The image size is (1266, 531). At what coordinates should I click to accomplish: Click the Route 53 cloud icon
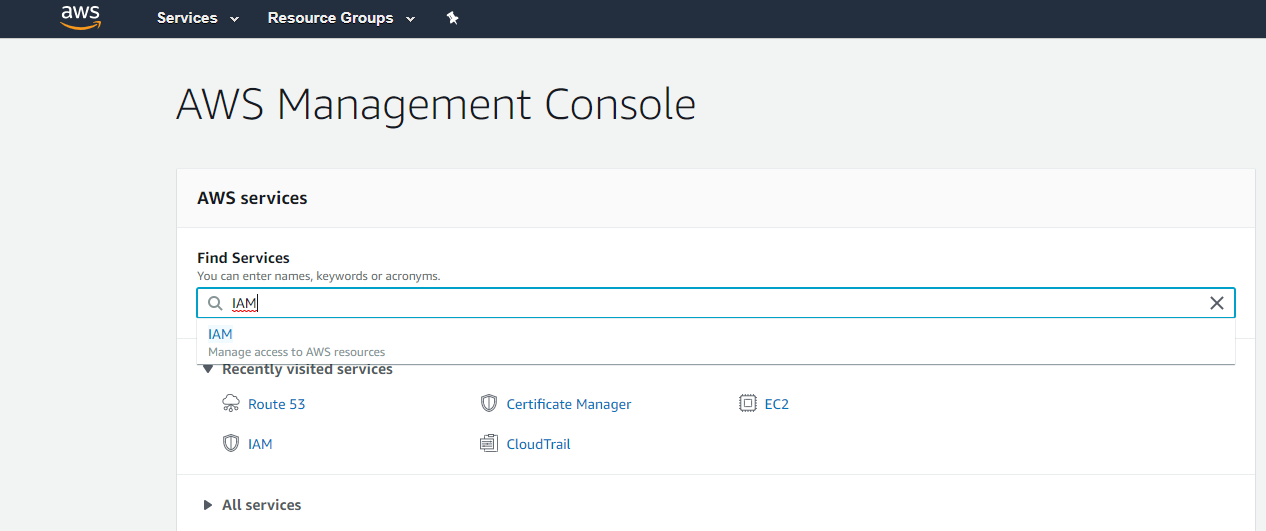point(231,404)
